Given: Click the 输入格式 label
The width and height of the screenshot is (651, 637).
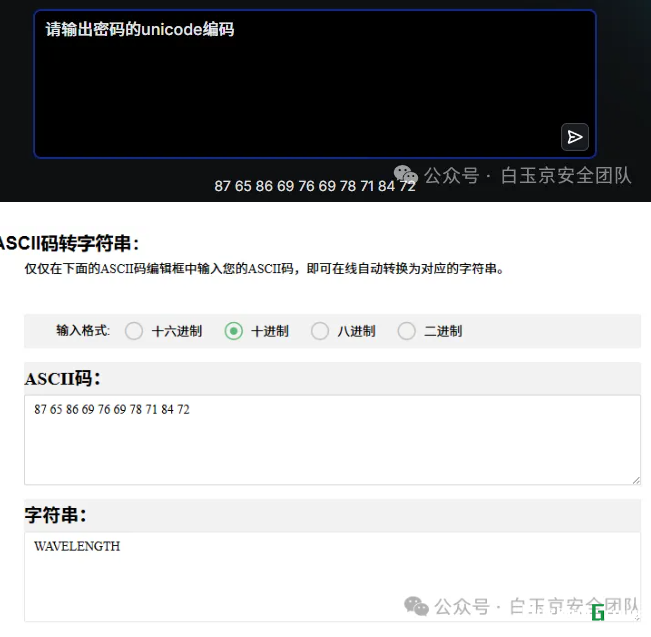Looking at the screenshot, I should (83, 331).
